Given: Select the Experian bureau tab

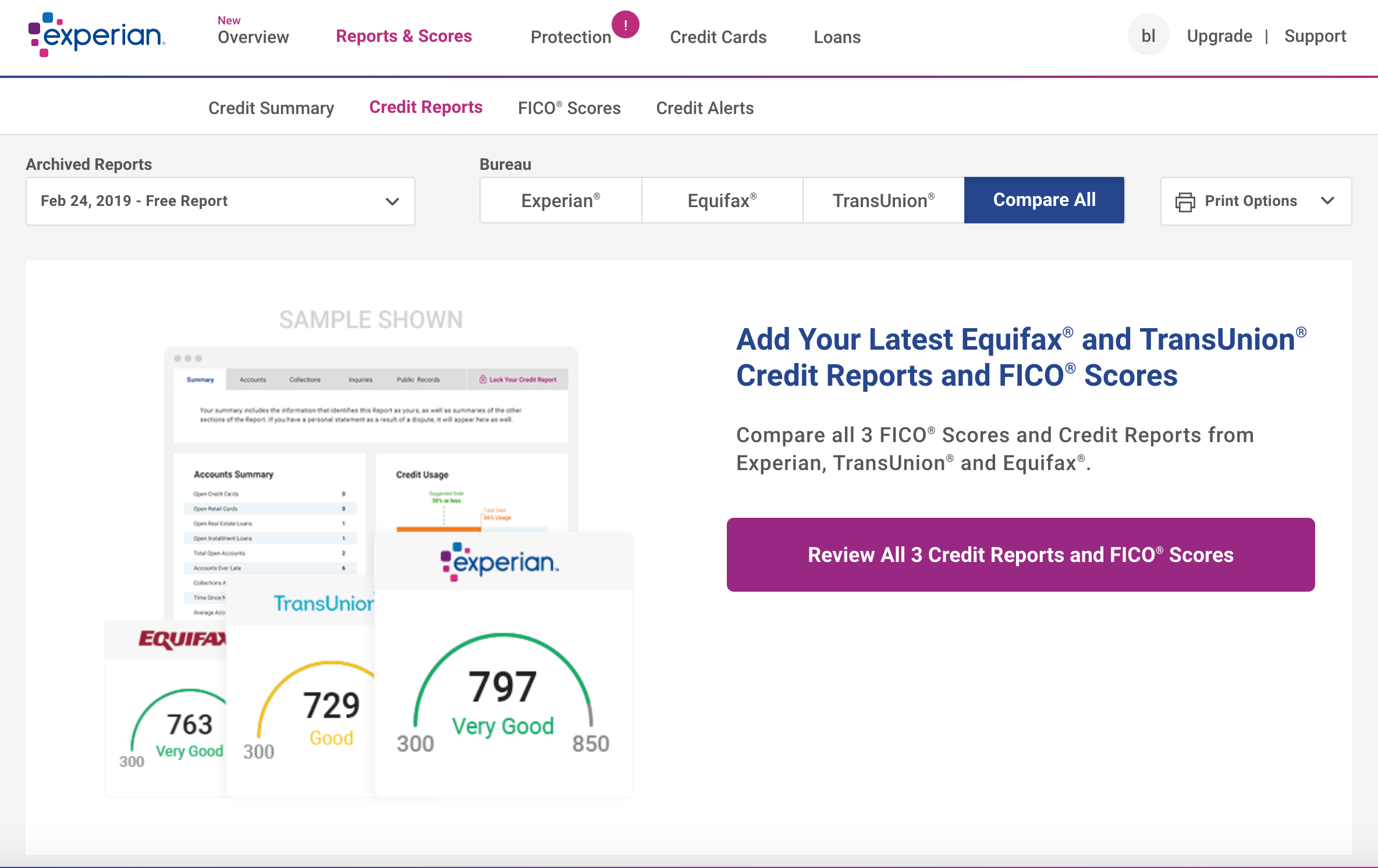Looking at the screenshot, I should point(560,200).
